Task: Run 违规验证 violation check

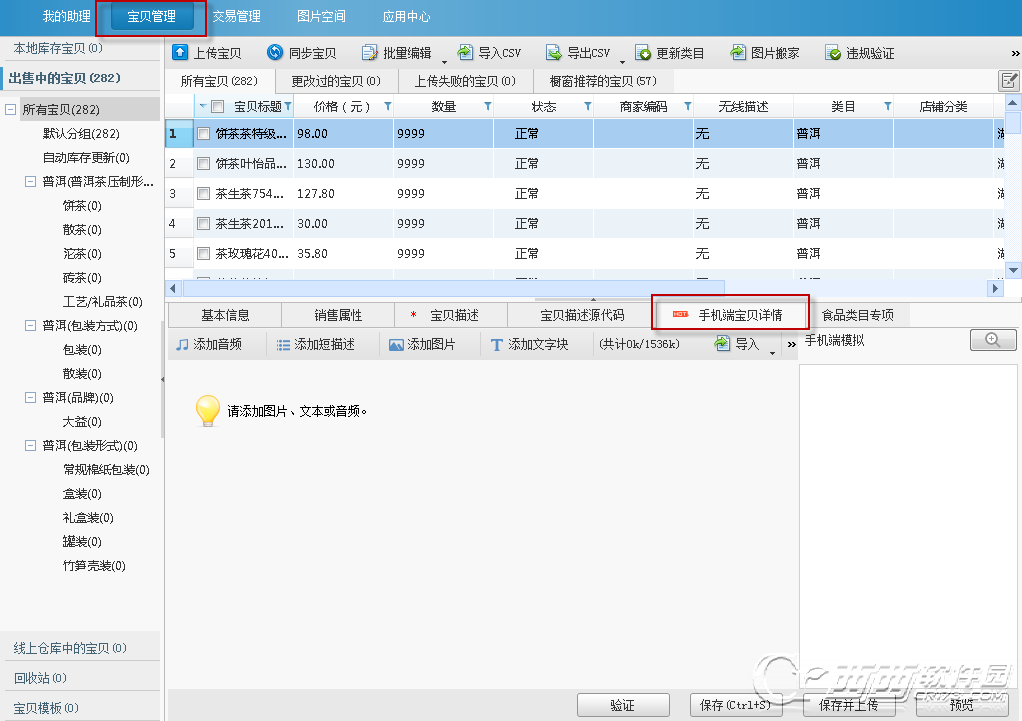Action: pos(859,53)
